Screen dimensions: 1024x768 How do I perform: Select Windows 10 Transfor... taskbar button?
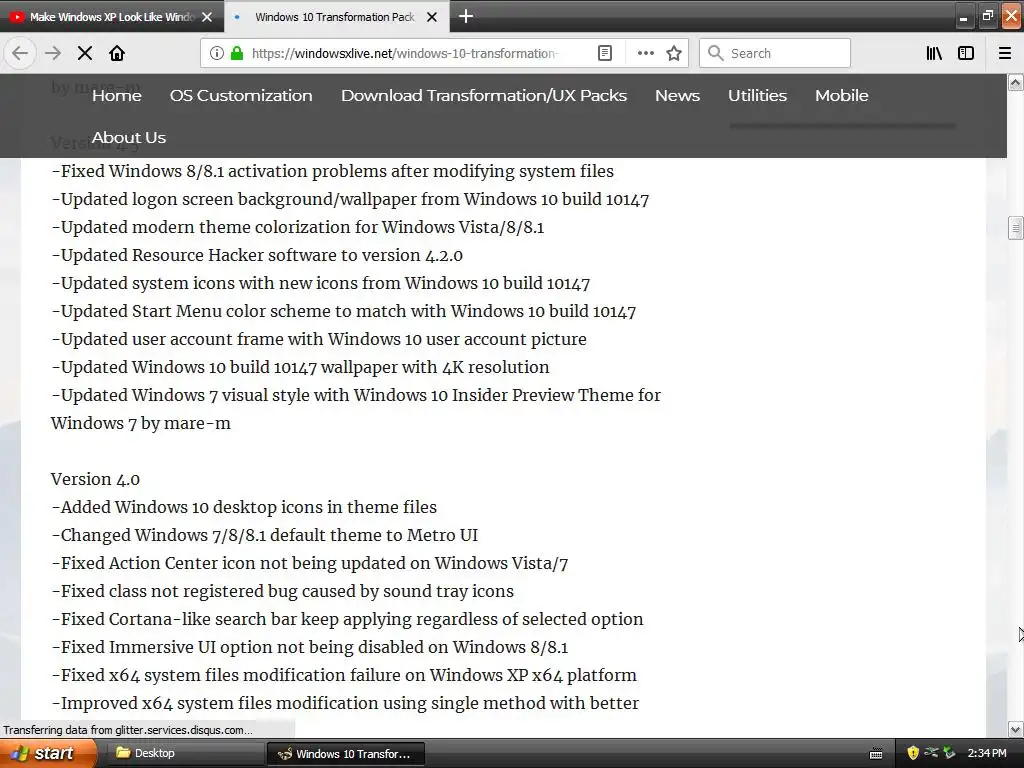tap(346, 754)
